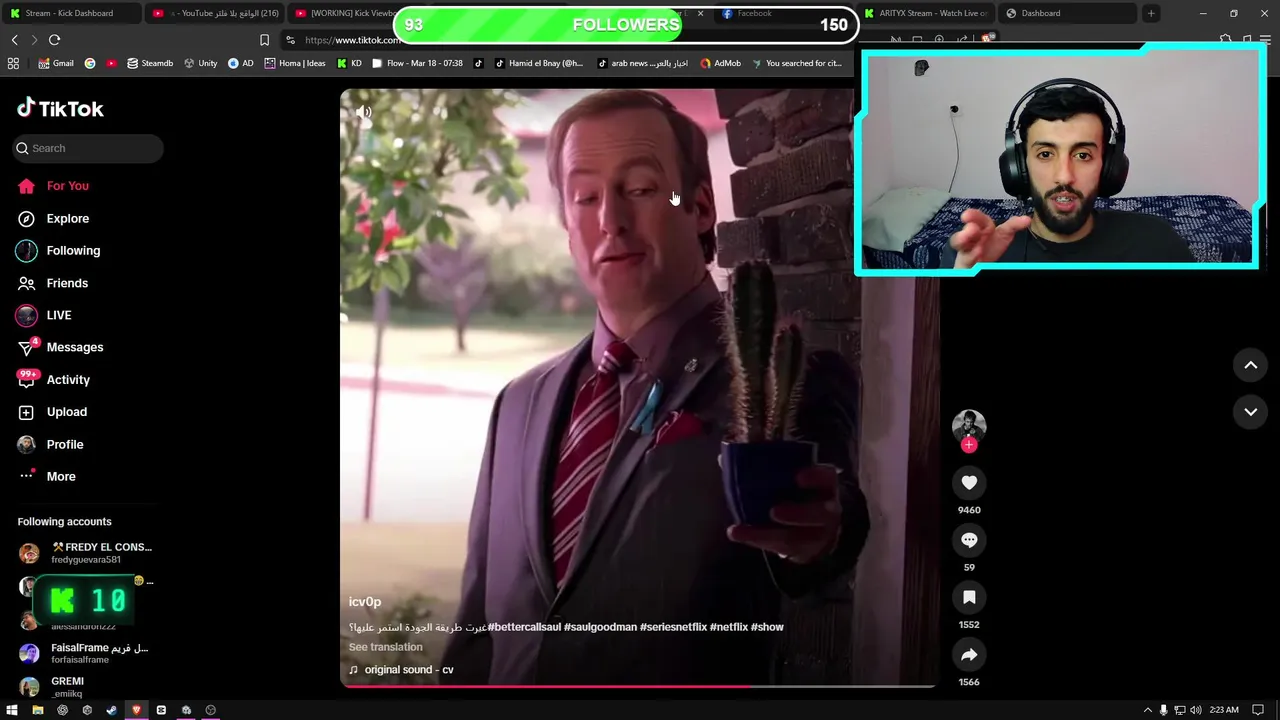
Task: Open the Homa | Ideas bookmark
Action: (x=295, y=63)
